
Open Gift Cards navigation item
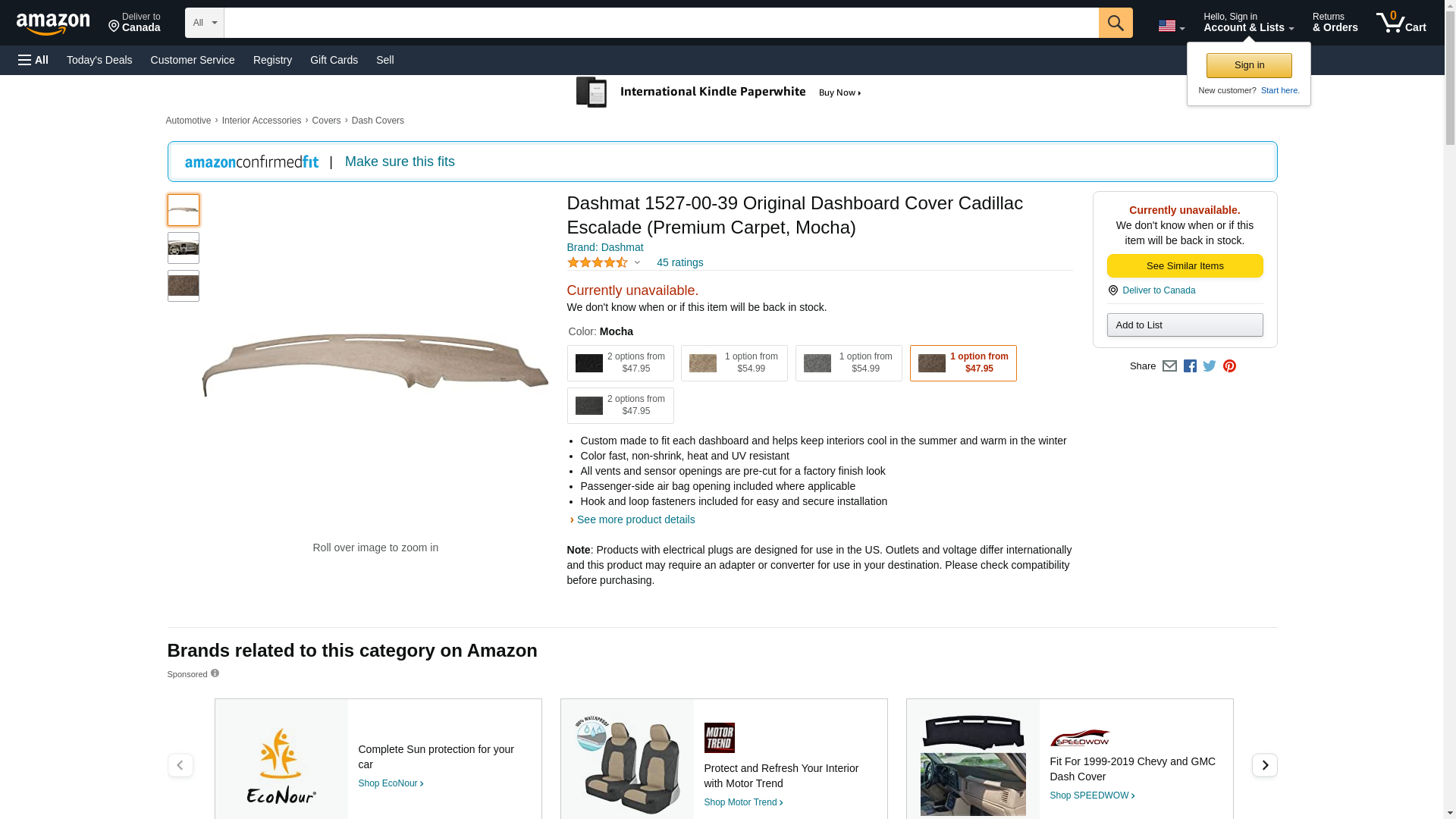(334, 60)
